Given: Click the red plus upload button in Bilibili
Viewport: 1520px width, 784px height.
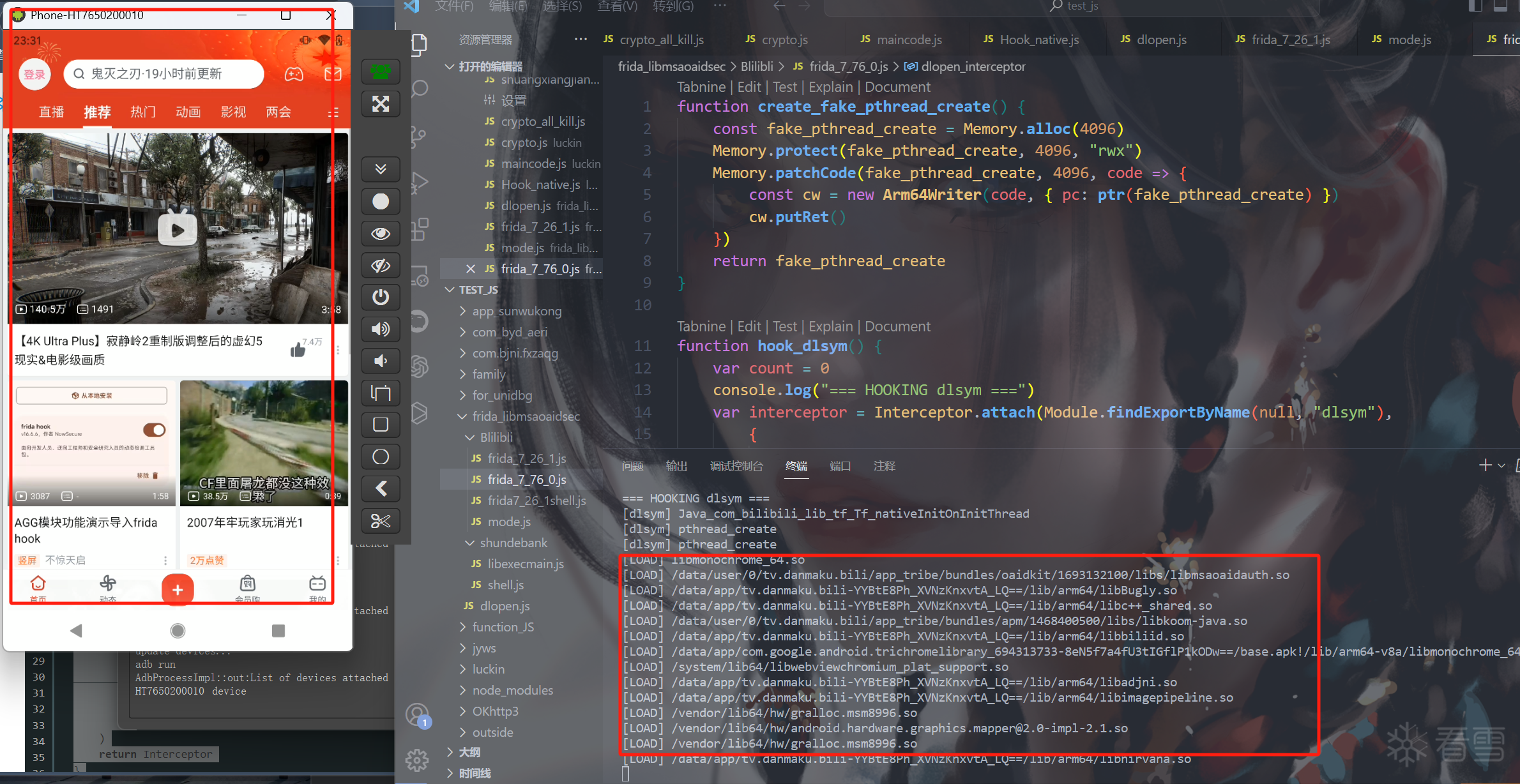Looking at the screenshot, I should pos(178,589).
